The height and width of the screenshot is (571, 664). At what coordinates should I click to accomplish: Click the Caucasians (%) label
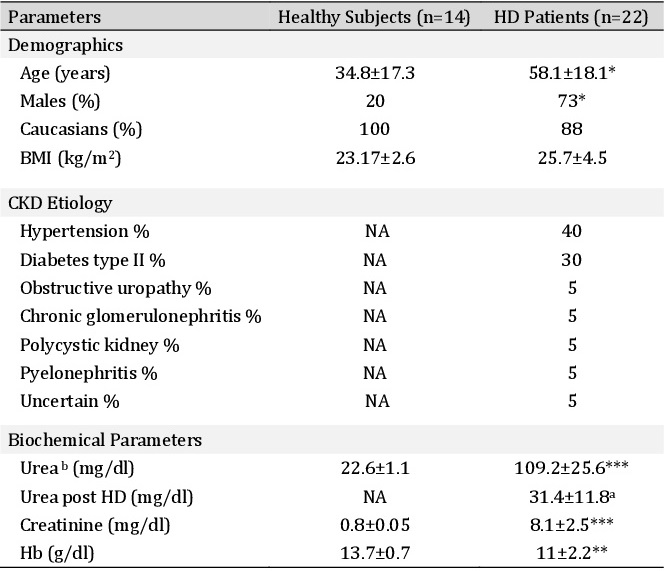pyautogui.click(x=81, y=129)
